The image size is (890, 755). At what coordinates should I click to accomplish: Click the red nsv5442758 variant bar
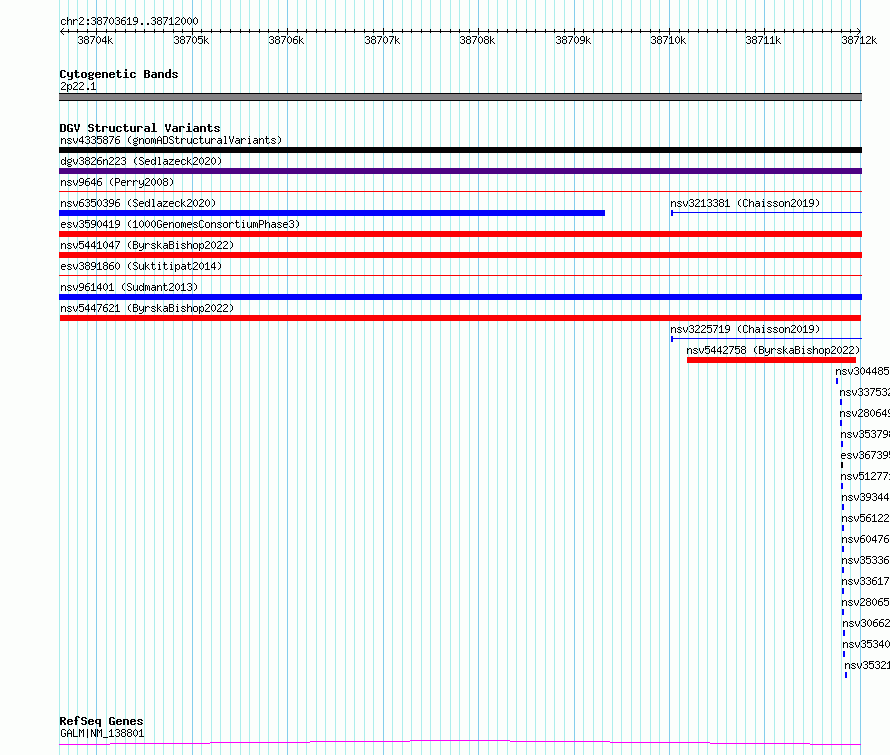(x=771, y=360)
